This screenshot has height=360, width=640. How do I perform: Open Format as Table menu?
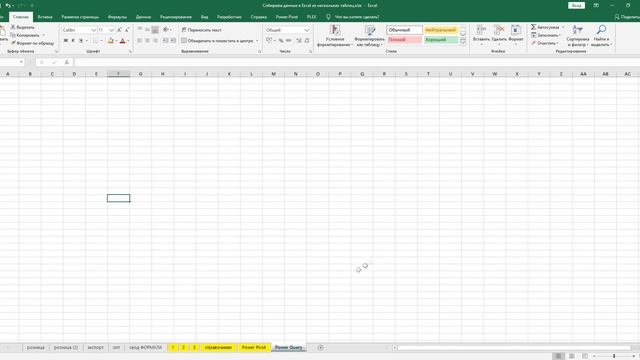(x=369, y=36)
